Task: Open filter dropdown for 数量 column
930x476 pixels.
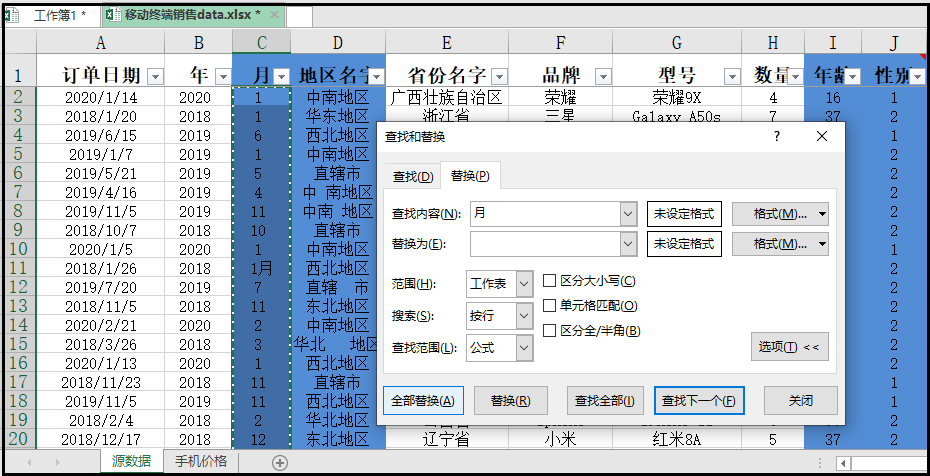Action: coord(795,76)
